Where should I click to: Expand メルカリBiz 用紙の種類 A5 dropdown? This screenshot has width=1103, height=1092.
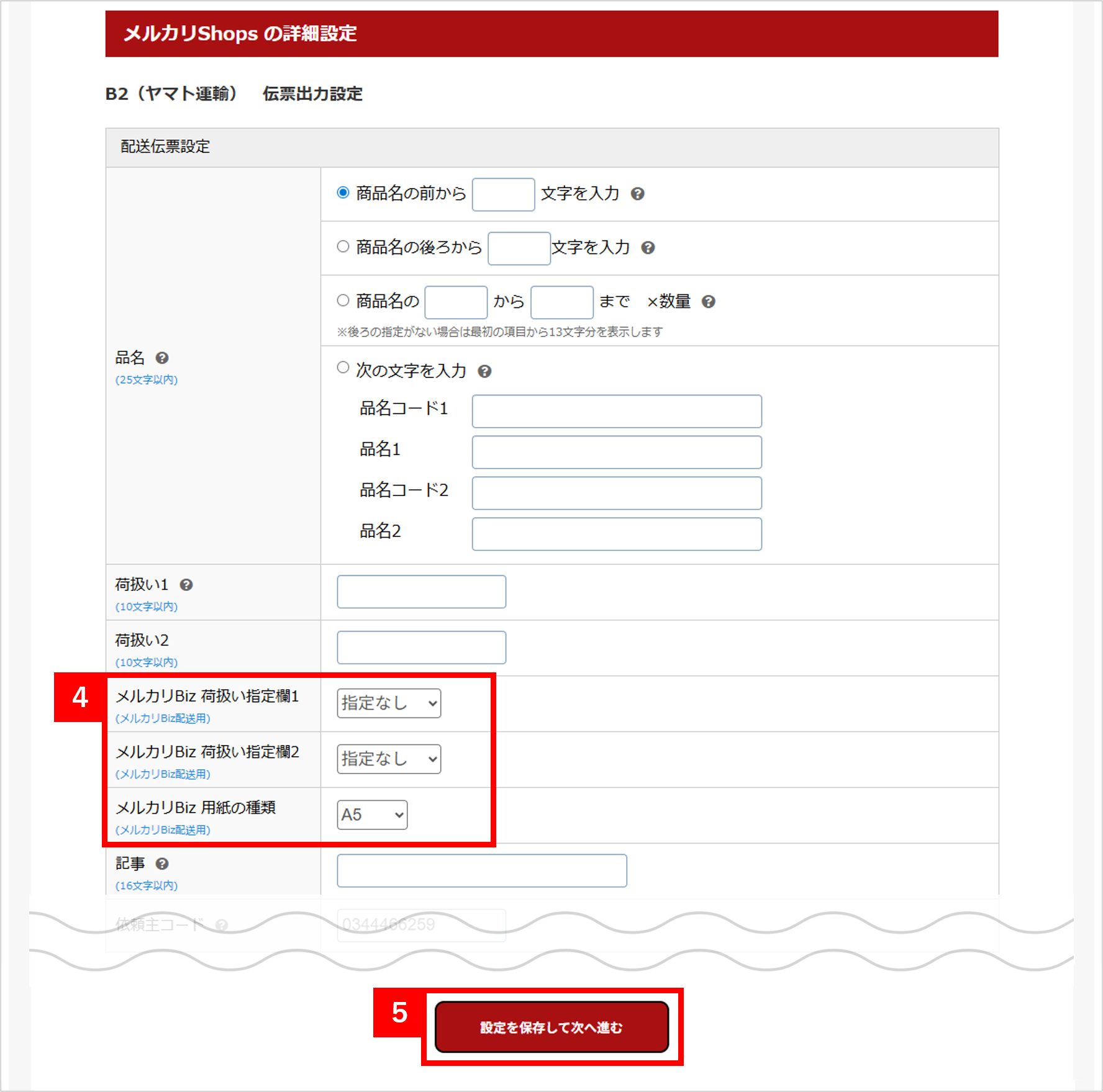click(x=372, y=815)
